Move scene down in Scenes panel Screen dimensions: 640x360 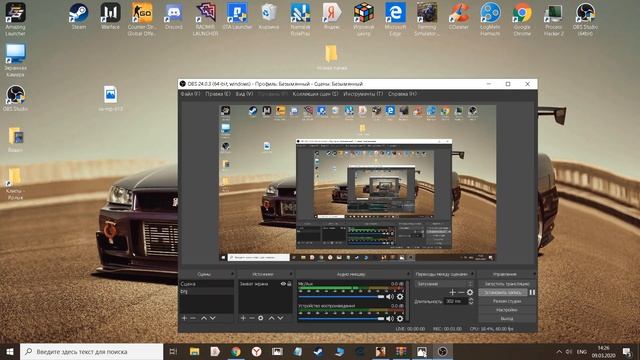click(x=212, y=318)
